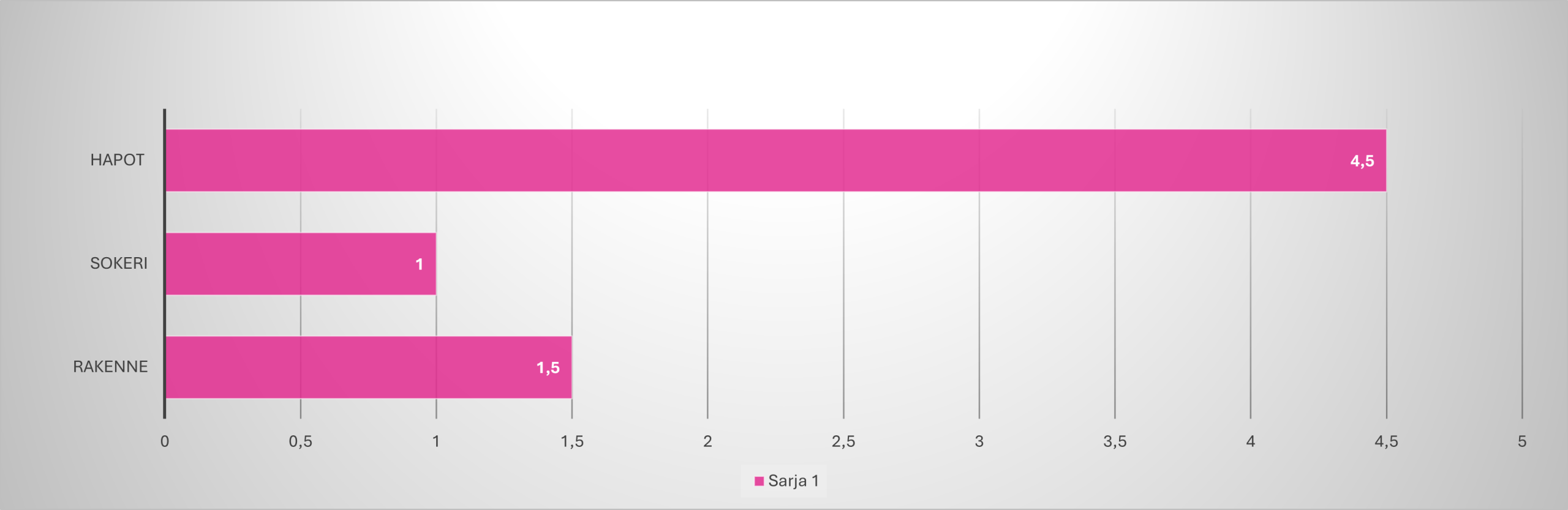Click the 2,5 tick label on the horizontal axis

pyautogui.click(x=843, y=441)
